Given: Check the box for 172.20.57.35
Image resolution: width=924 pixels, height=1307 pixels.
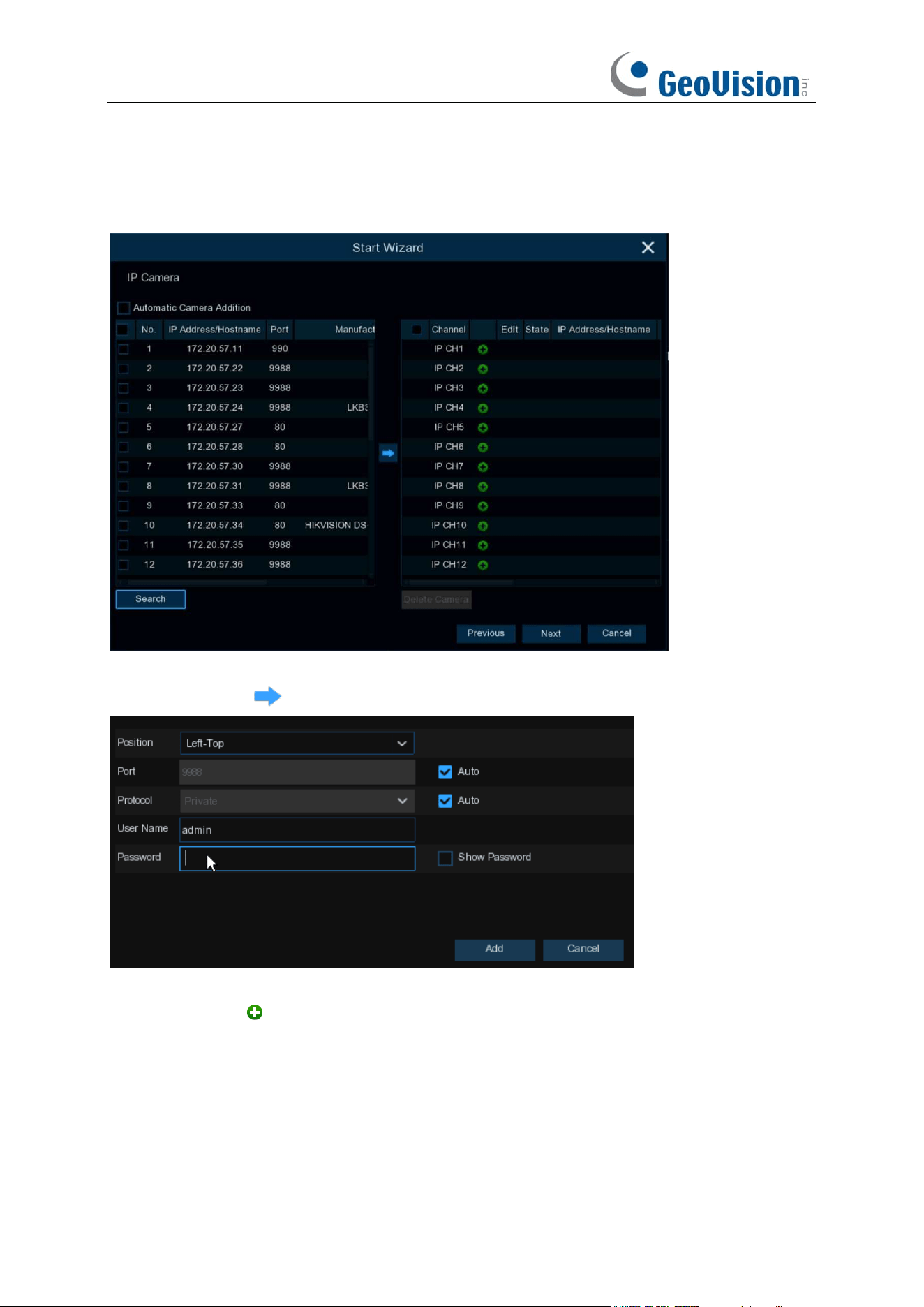Looking at the screenshot, I should coord(124,545).
